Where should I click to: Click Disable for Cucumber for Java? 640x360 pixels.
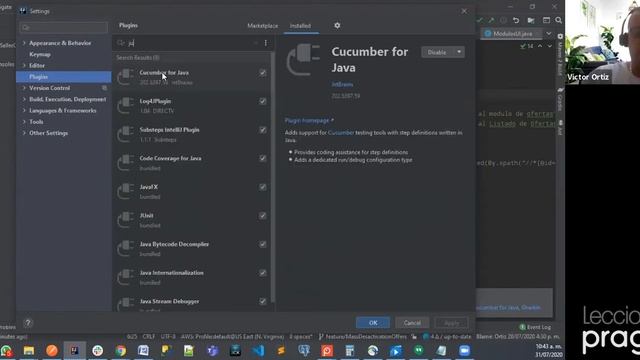click(x=438, y=52)
